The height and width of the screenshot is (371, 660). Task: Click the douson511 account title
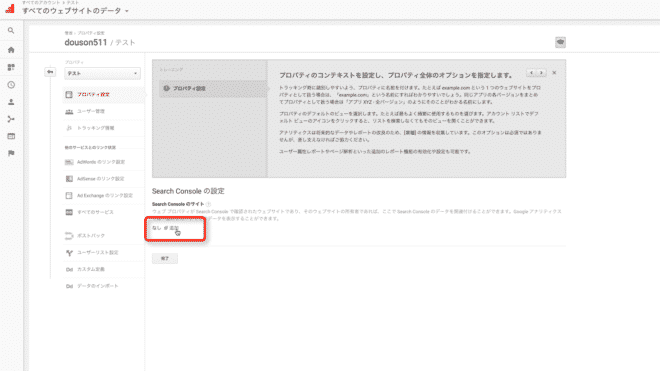pyautogui.click(x=86, y=43)
